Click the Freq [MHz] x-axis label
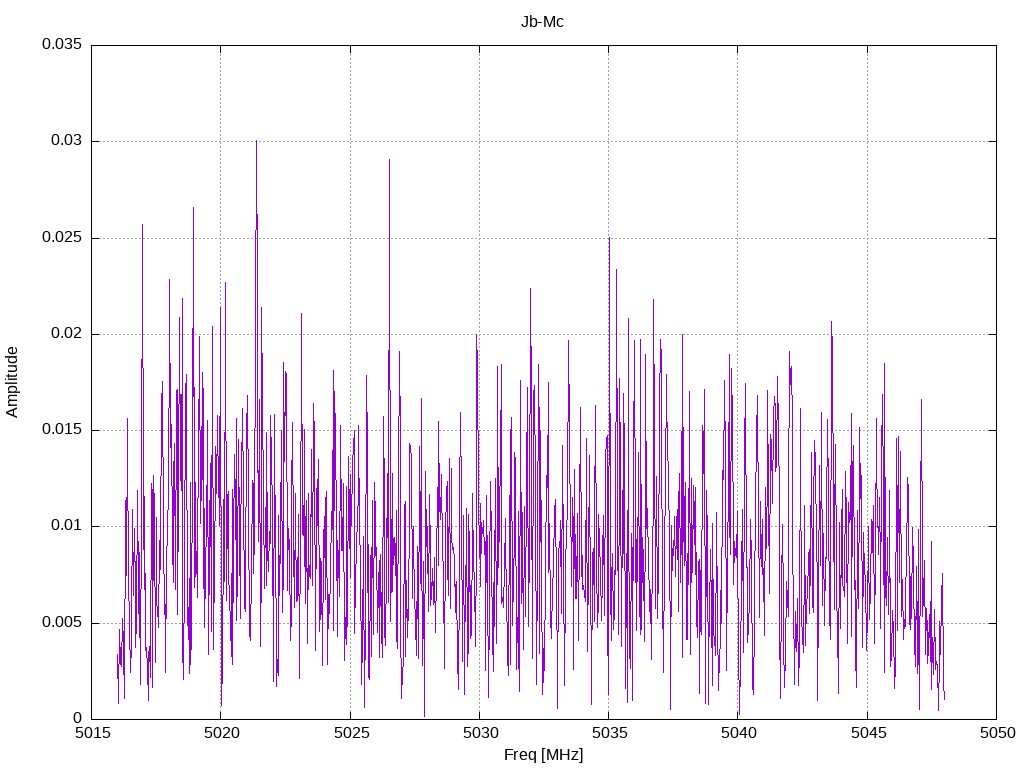The image size is (1024, 768). [x=543, y=755]
